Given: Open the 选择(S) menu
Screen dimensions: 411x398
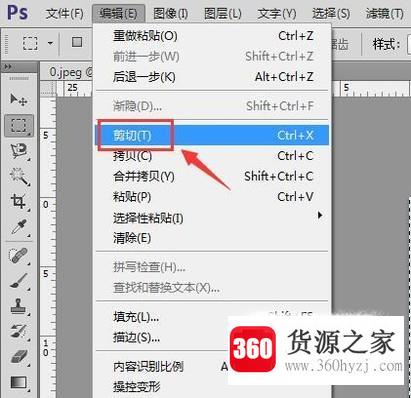Looking at the screenshot, I should click(x=331, y=14).
